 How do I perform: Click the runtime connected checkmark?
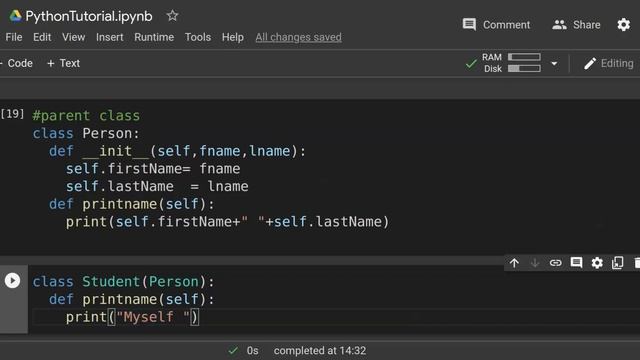click(471, 63)
